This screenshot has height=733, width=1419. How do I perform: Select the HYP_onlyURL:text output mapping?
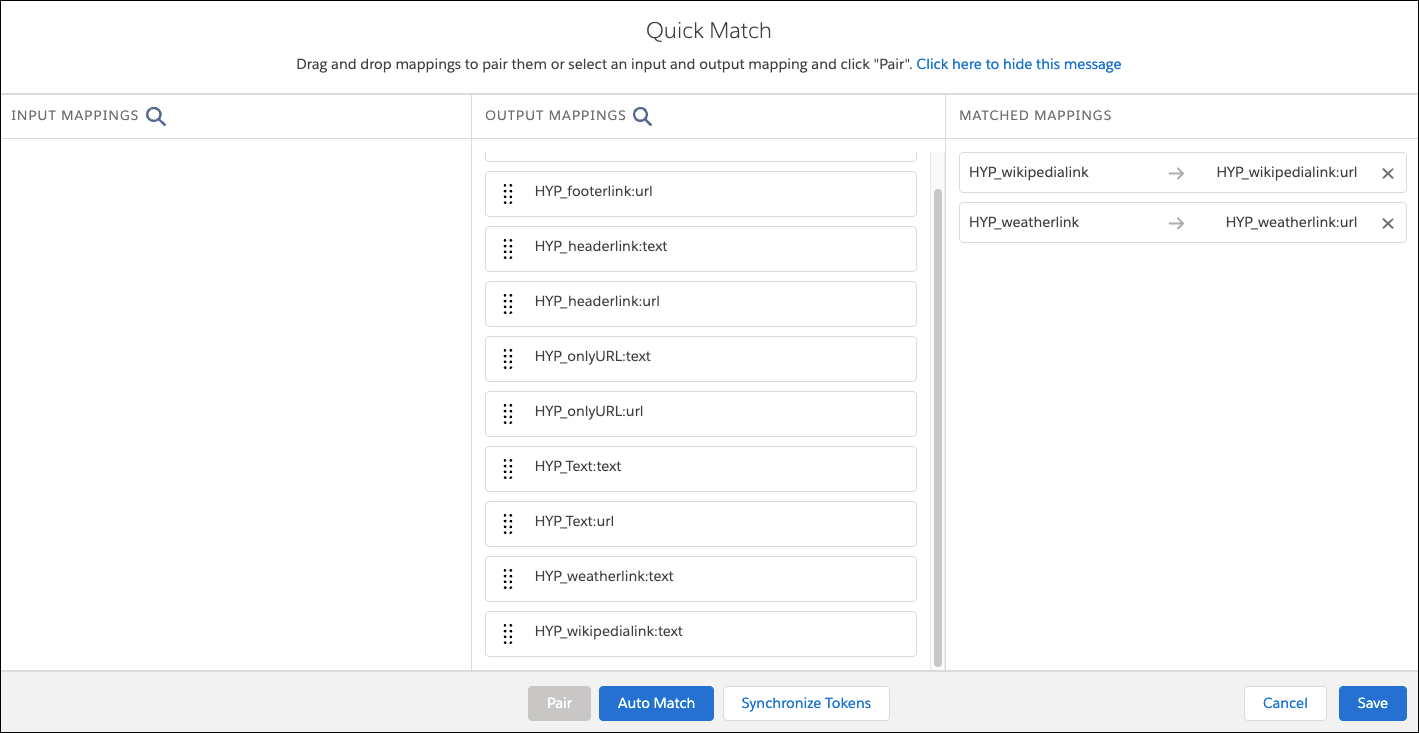700,358
